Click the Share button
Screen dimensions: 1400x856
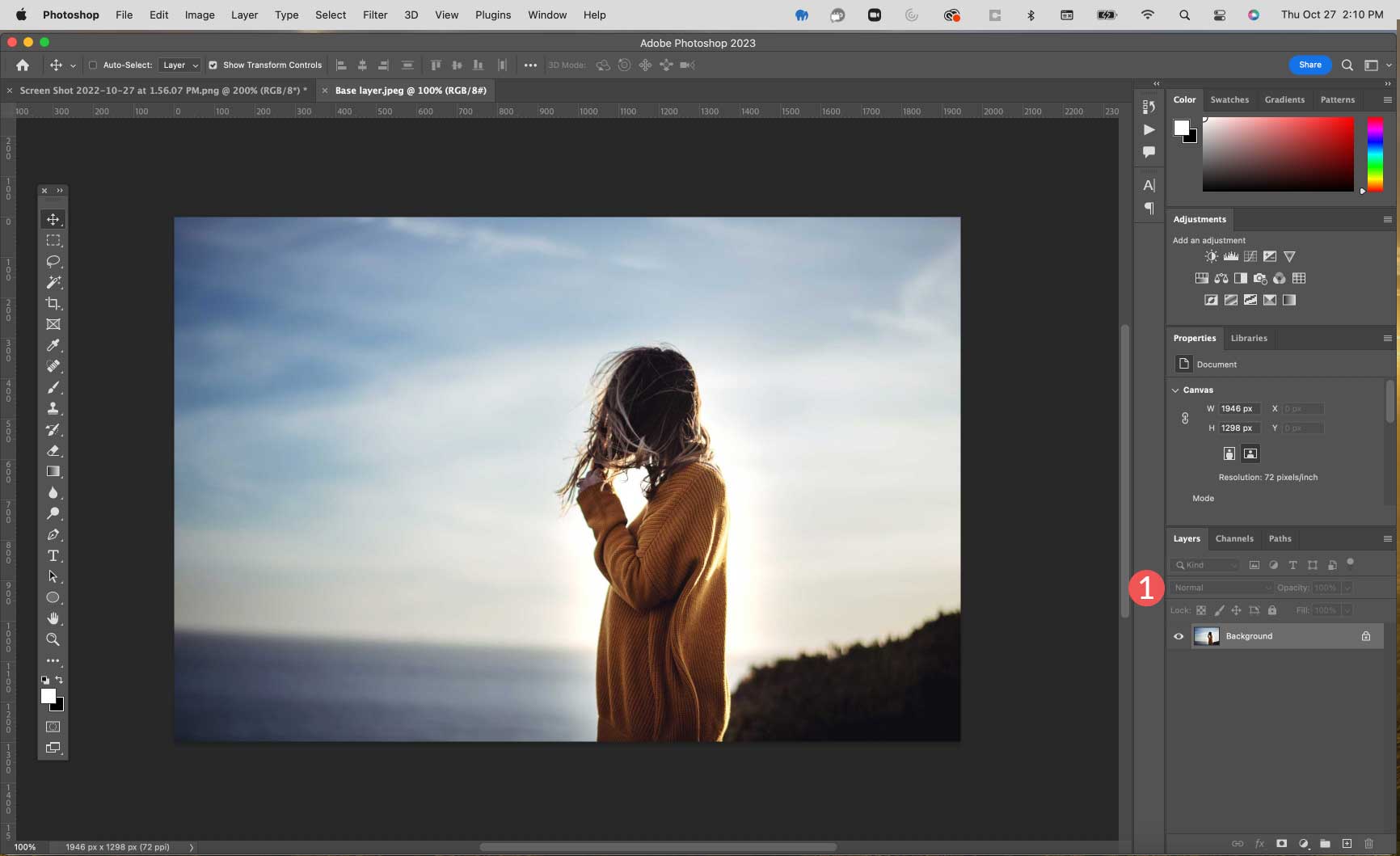(x=1309, y=65)
